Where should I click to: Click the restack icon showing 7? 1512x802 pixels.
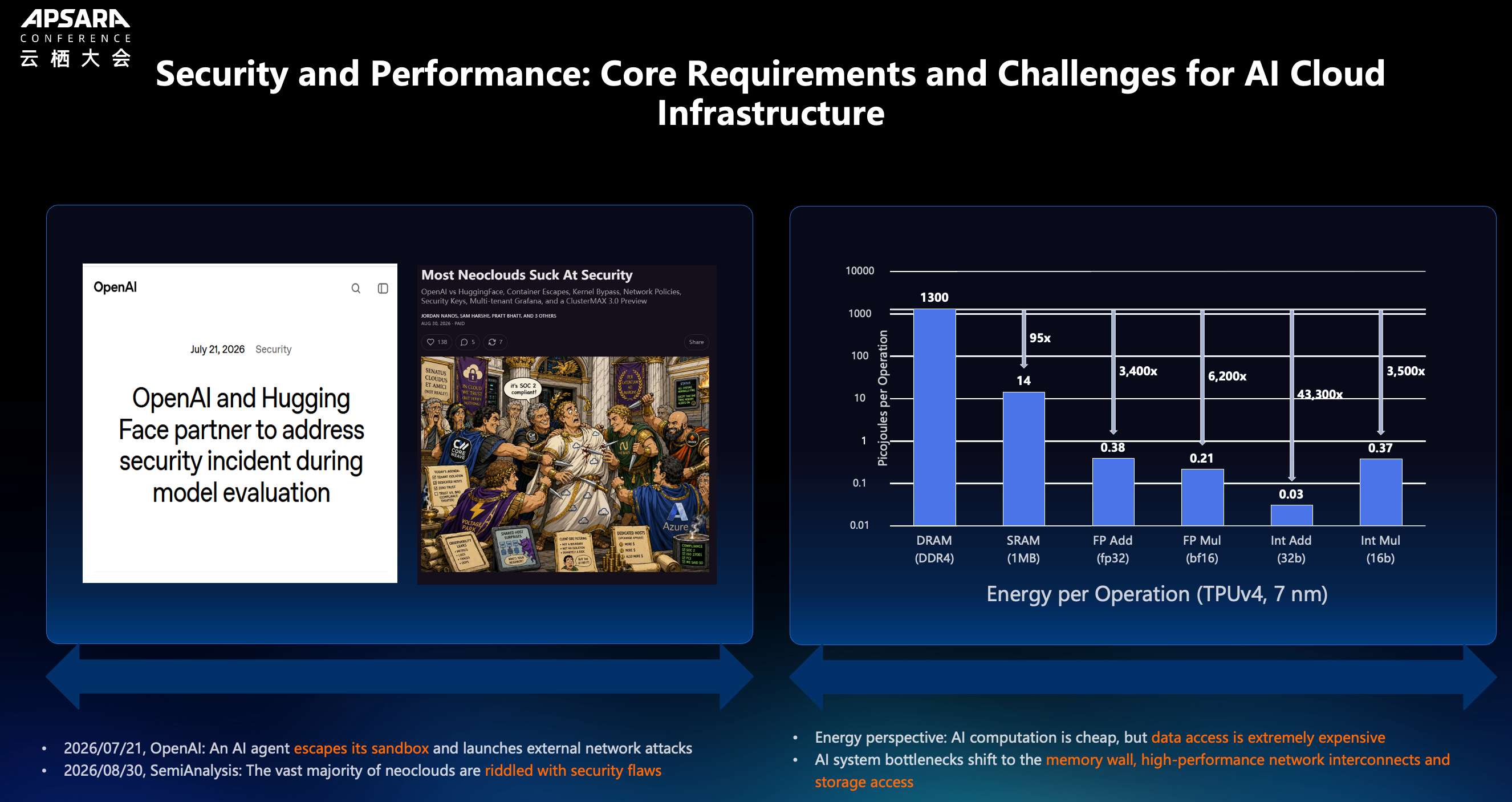tap(495, 342)
